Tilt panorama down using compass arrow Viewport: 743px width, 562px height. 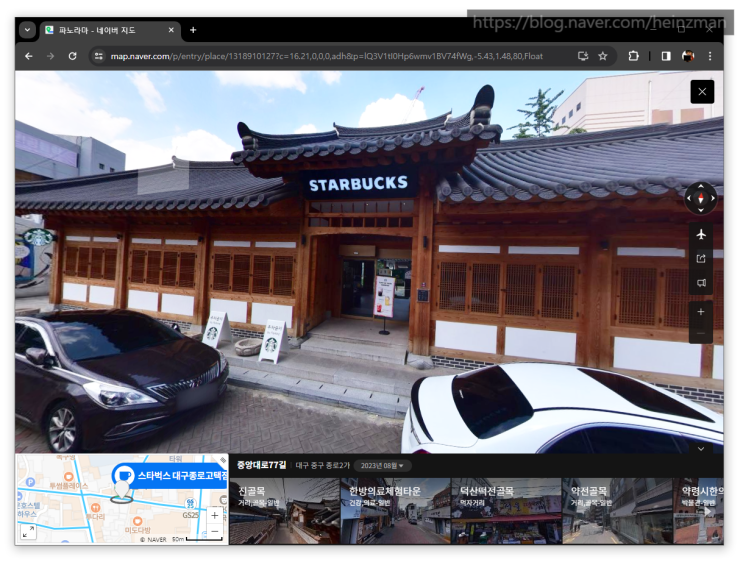point(701,210)
